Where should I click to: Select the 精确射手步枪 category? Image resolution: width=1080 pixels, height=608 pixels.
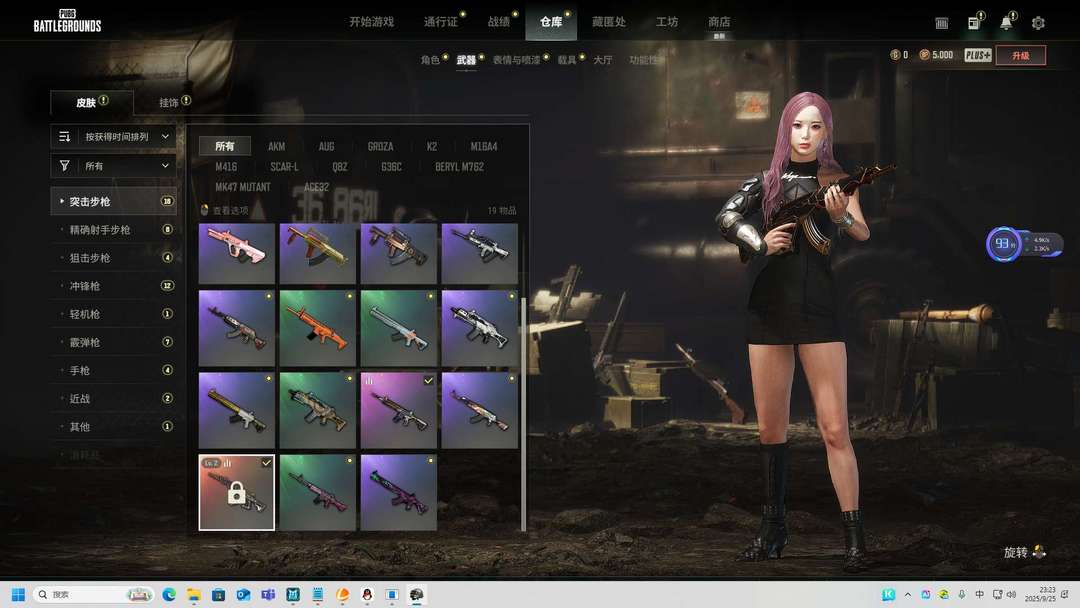coord(113,229)
